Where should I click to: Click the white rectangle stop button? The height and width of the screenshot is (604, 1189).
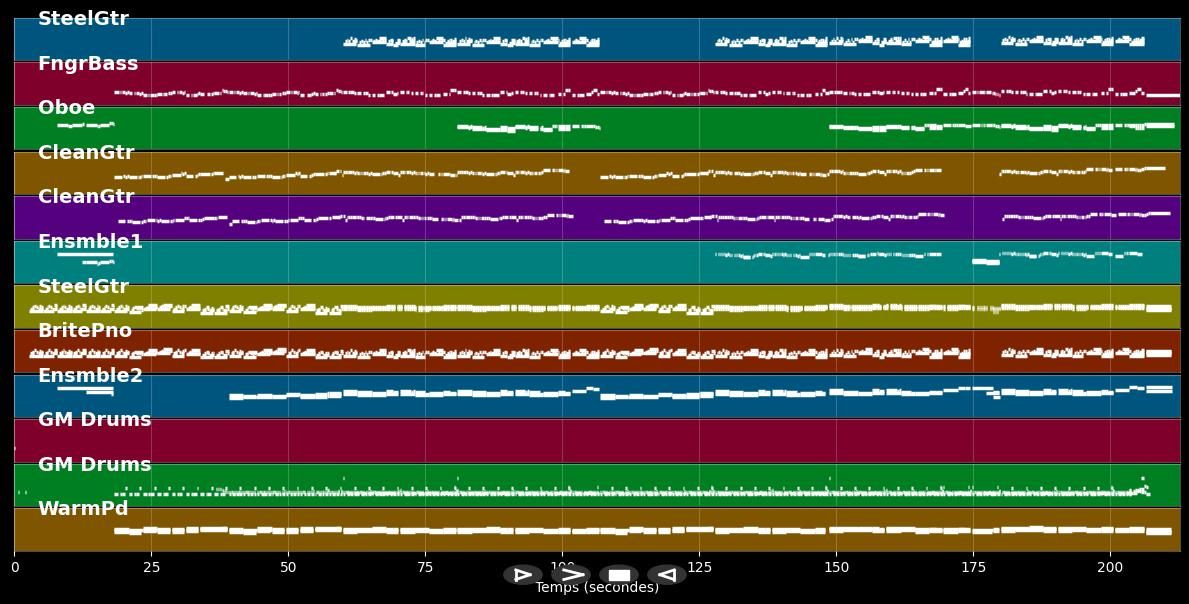(x=619, y=575)
